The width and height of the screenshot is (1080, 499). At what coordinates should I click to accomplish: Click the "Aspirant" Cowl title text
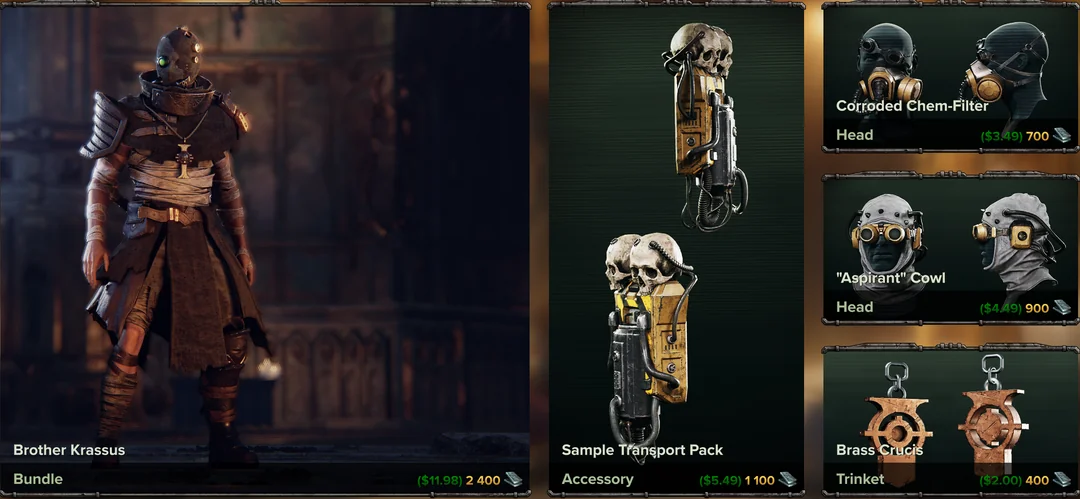[891, 278]
